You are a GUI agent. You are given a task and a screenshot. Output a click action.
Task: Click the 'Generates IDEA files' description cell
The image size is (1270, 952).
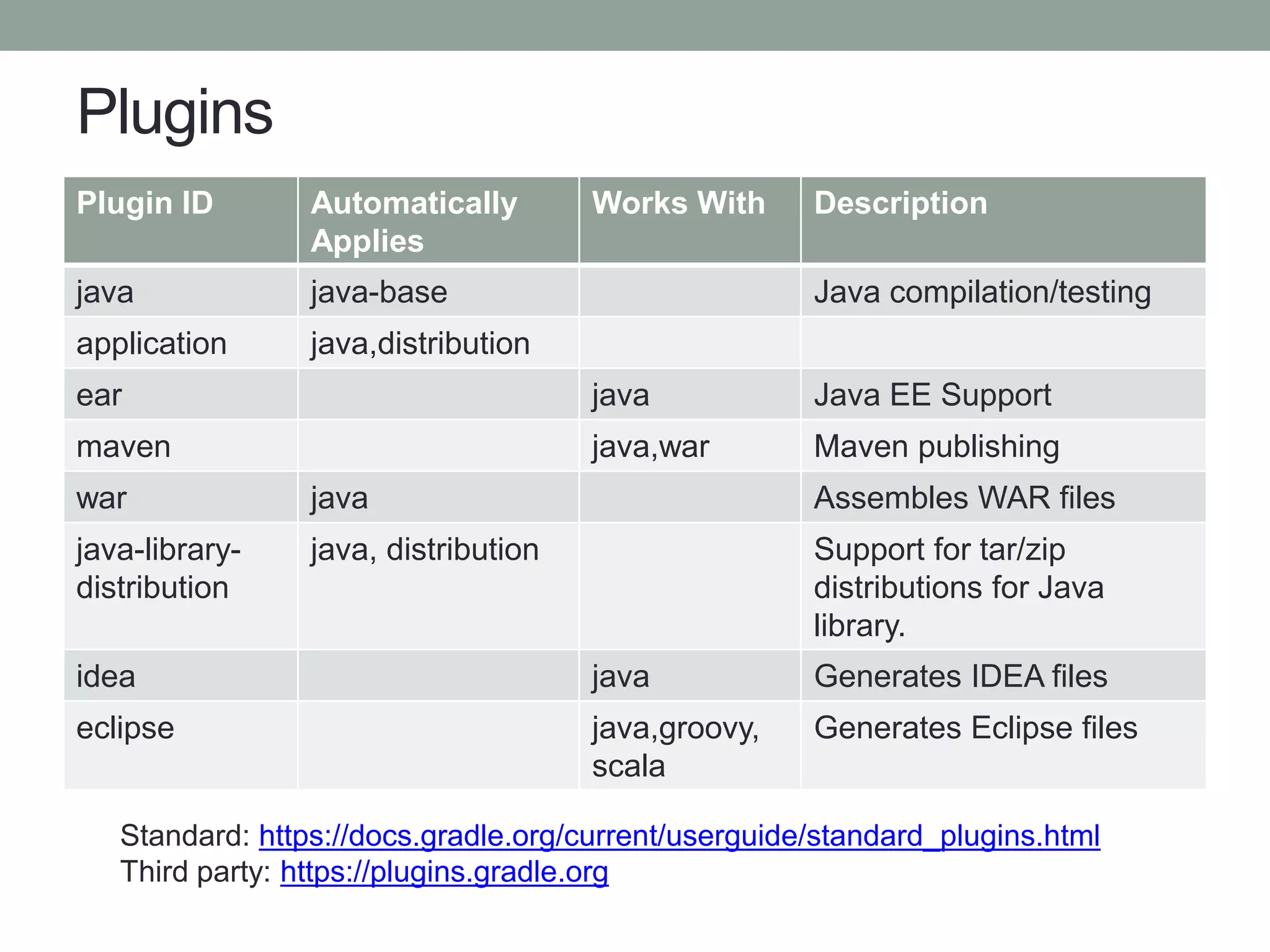[1003, 676]
